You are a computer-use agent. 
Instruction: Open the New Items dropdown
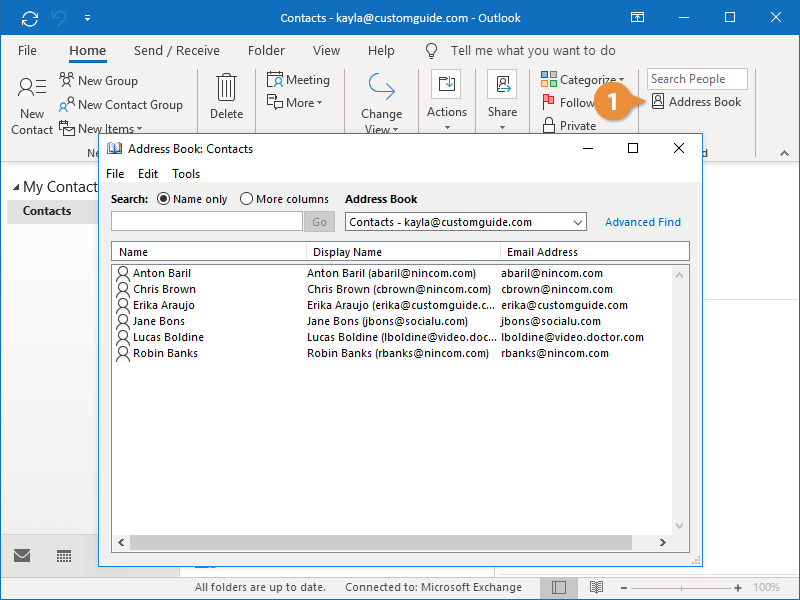[101, 129]
